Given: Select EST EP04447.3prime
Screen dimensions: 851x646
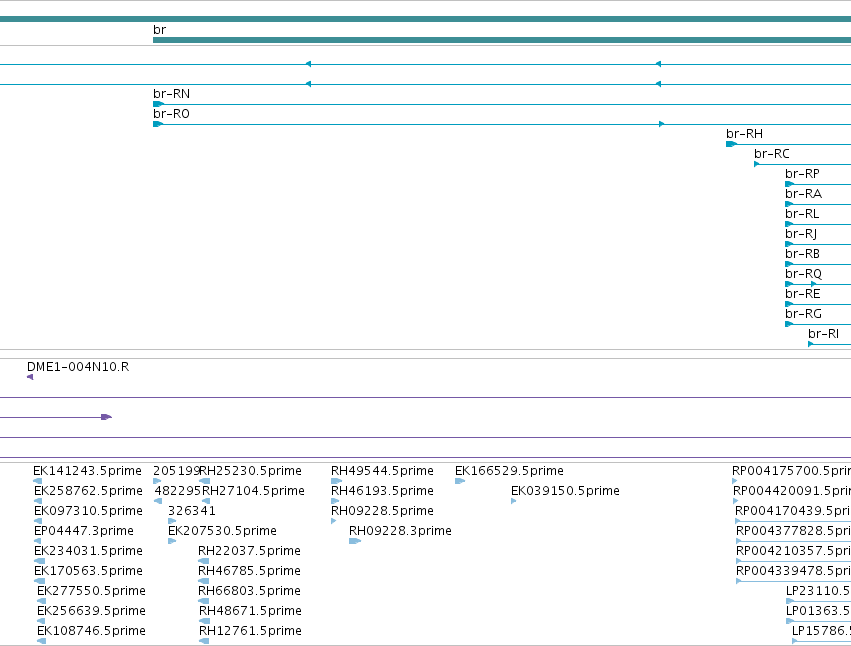Looking at the screenshot, I should coord(84,531).
